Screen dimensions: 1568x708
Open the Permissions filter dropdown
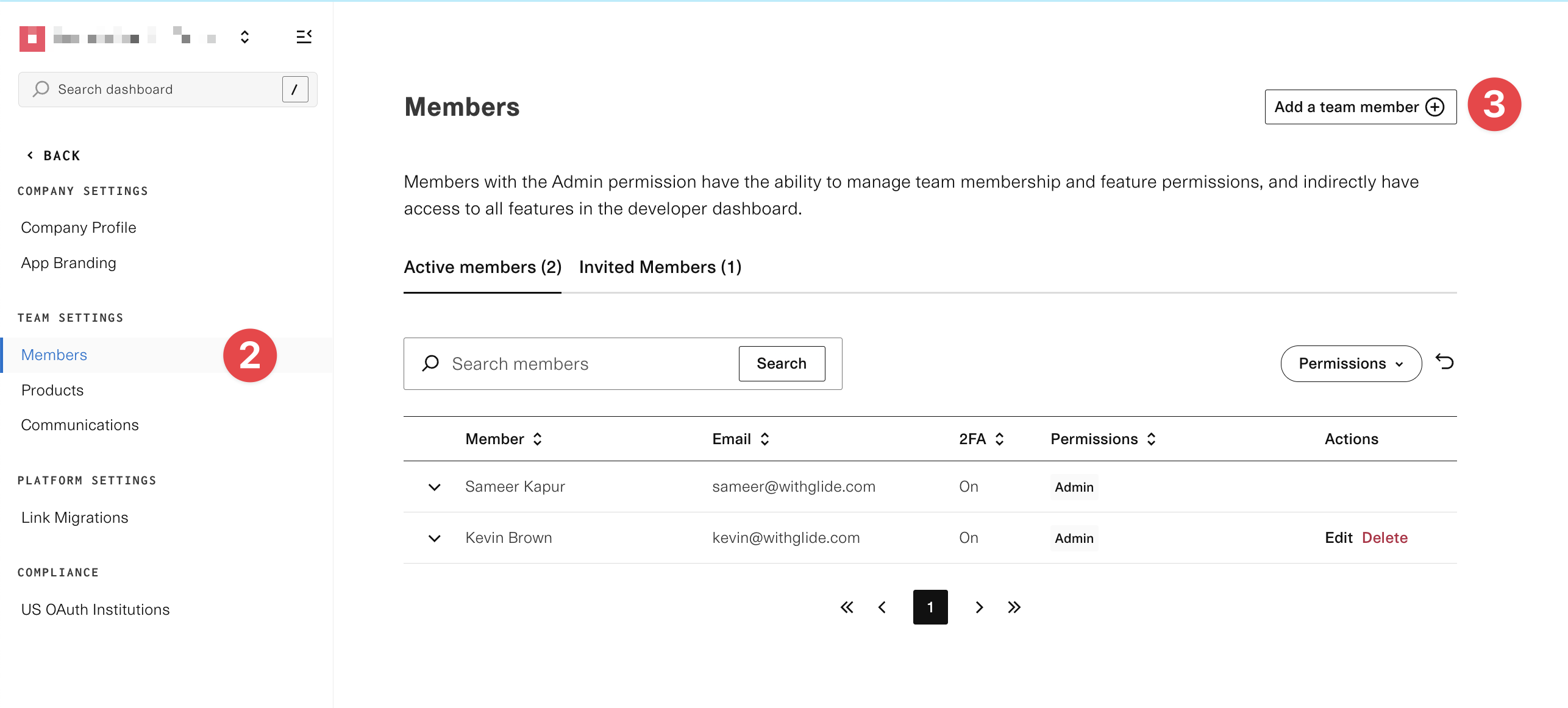point(1350,364)
